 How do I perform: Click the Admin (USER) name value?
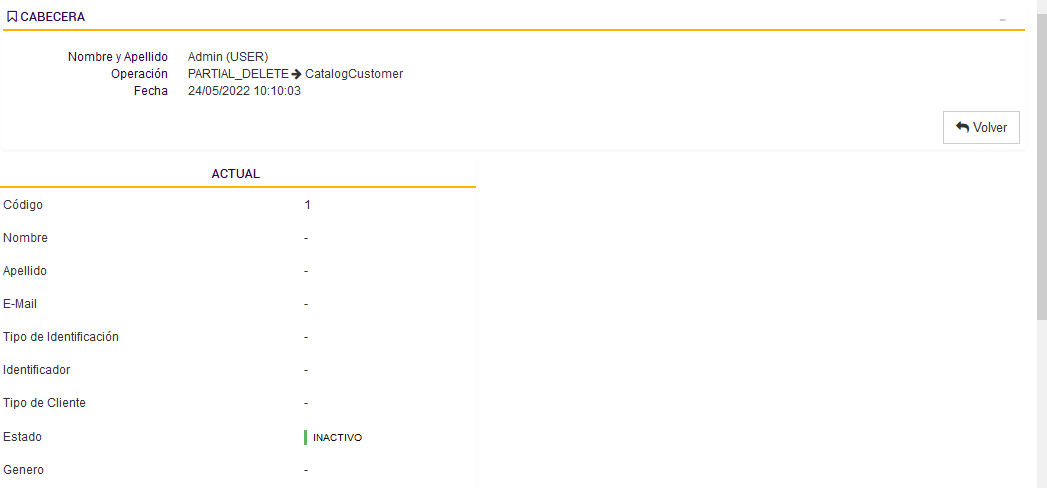pyautogui.click(x=228, y=57)
